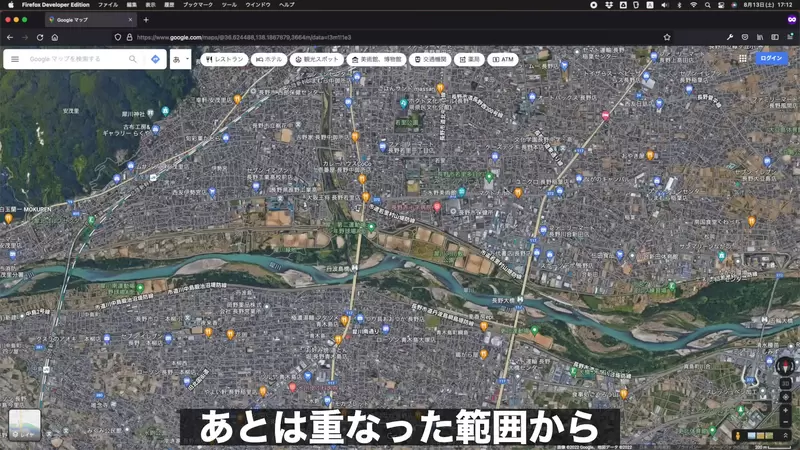This screenshot has height=450, width=800.
Task: Filter map by 美術館、博物館 chip
Action: 377,59
